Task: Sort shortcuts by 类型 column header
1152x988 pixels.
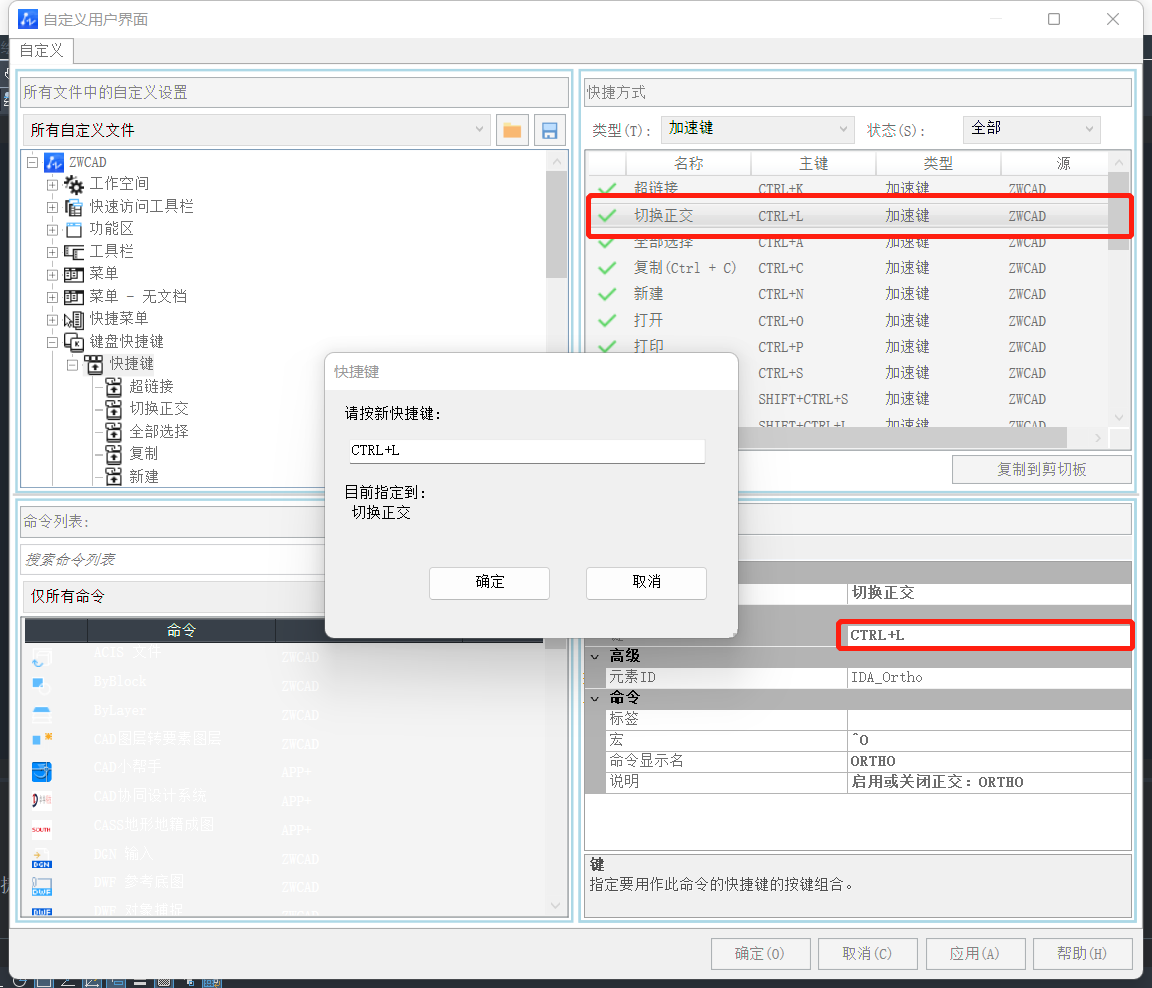Action: (x=938, y=164)
